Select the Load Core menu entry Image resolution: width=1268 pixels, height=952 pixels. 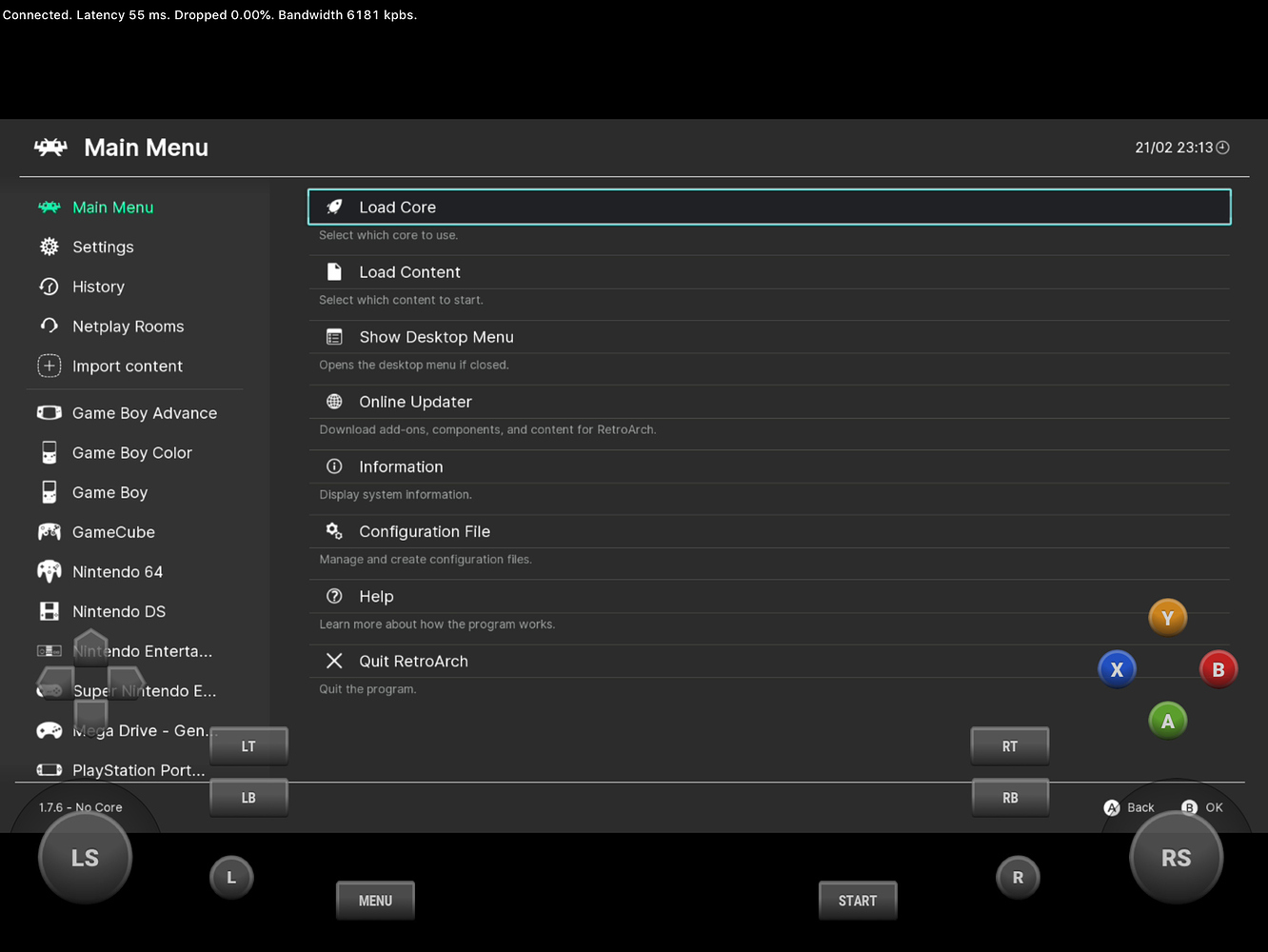click(x=769, y=207)
